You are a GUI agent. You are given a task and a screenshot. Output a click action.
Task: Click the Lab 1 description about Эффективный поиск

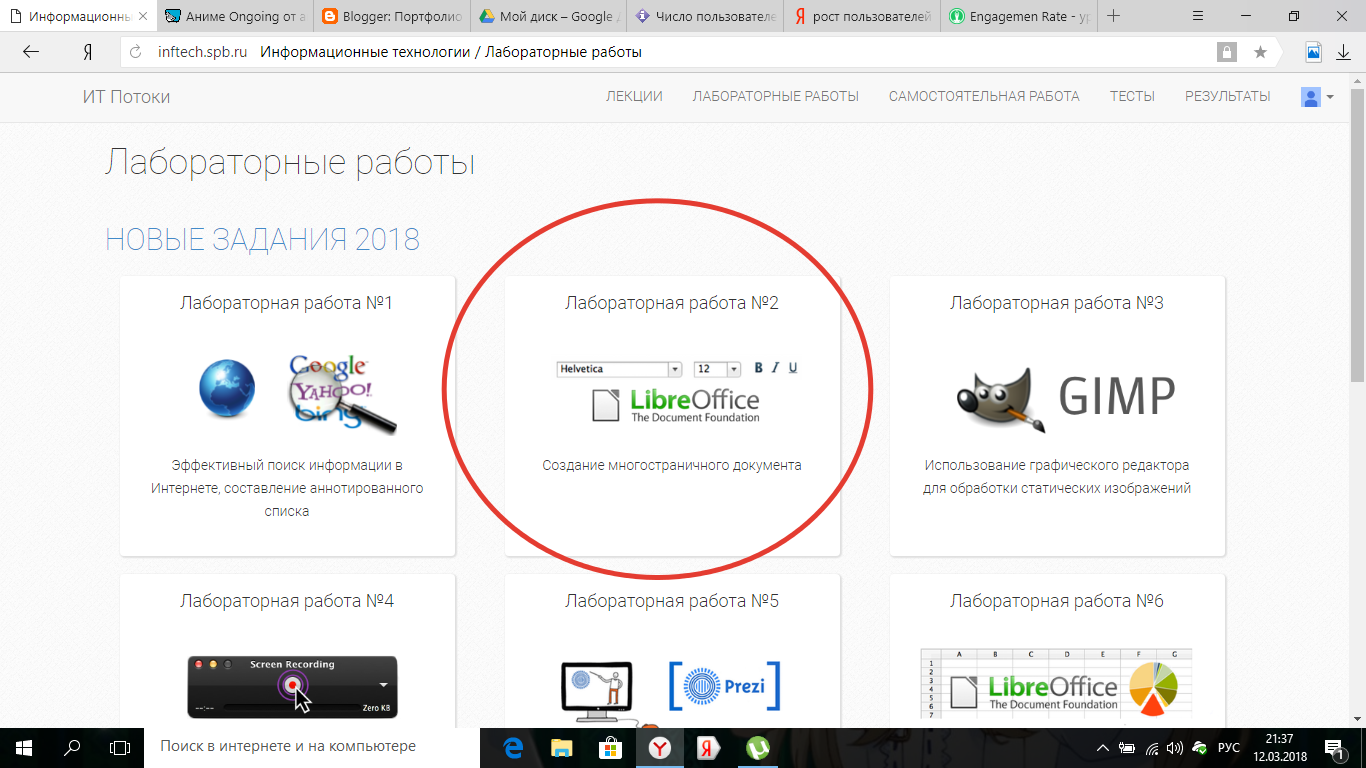287,488
